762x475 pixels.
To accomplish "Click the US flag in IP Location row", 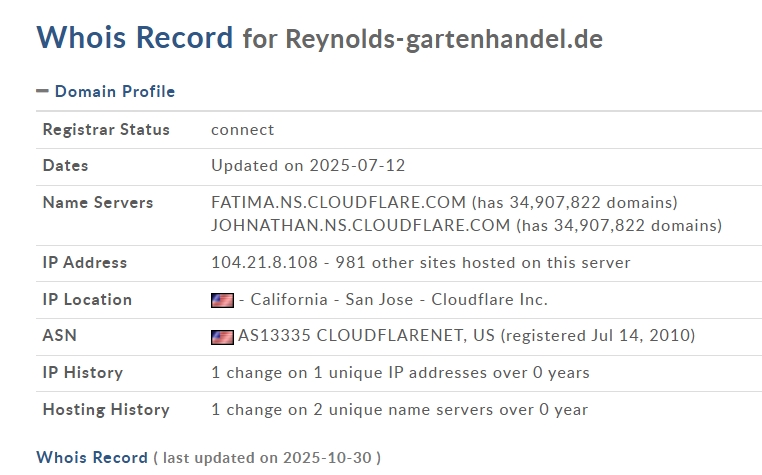I will coord(222,300).
